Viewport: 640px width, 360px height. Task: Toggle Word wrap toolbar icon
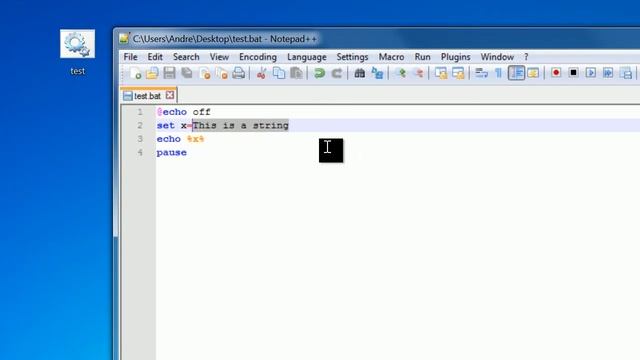click(481, 73)
